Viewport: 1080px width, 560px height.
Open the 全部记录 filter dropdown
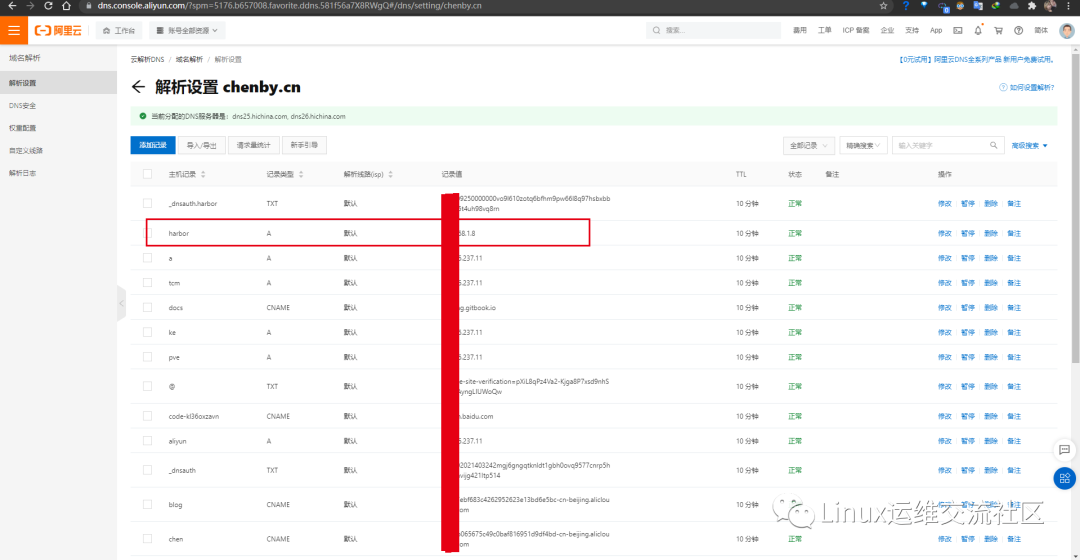pos(809,145)
